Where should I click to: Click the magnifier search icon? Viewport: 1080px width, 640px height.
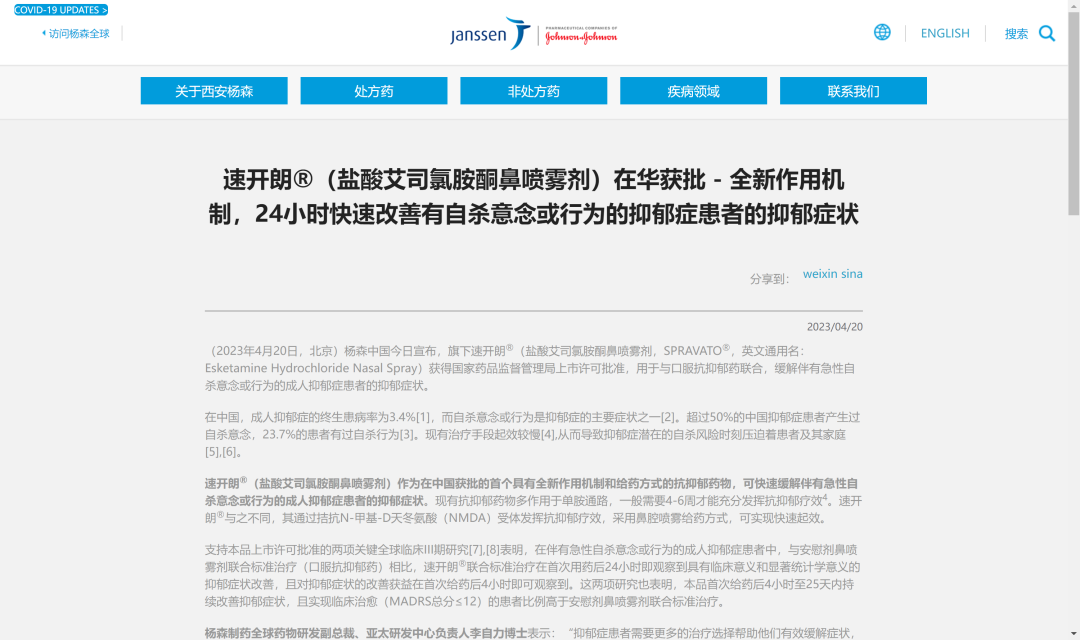pyautogui.click(x=1046, y=33)
